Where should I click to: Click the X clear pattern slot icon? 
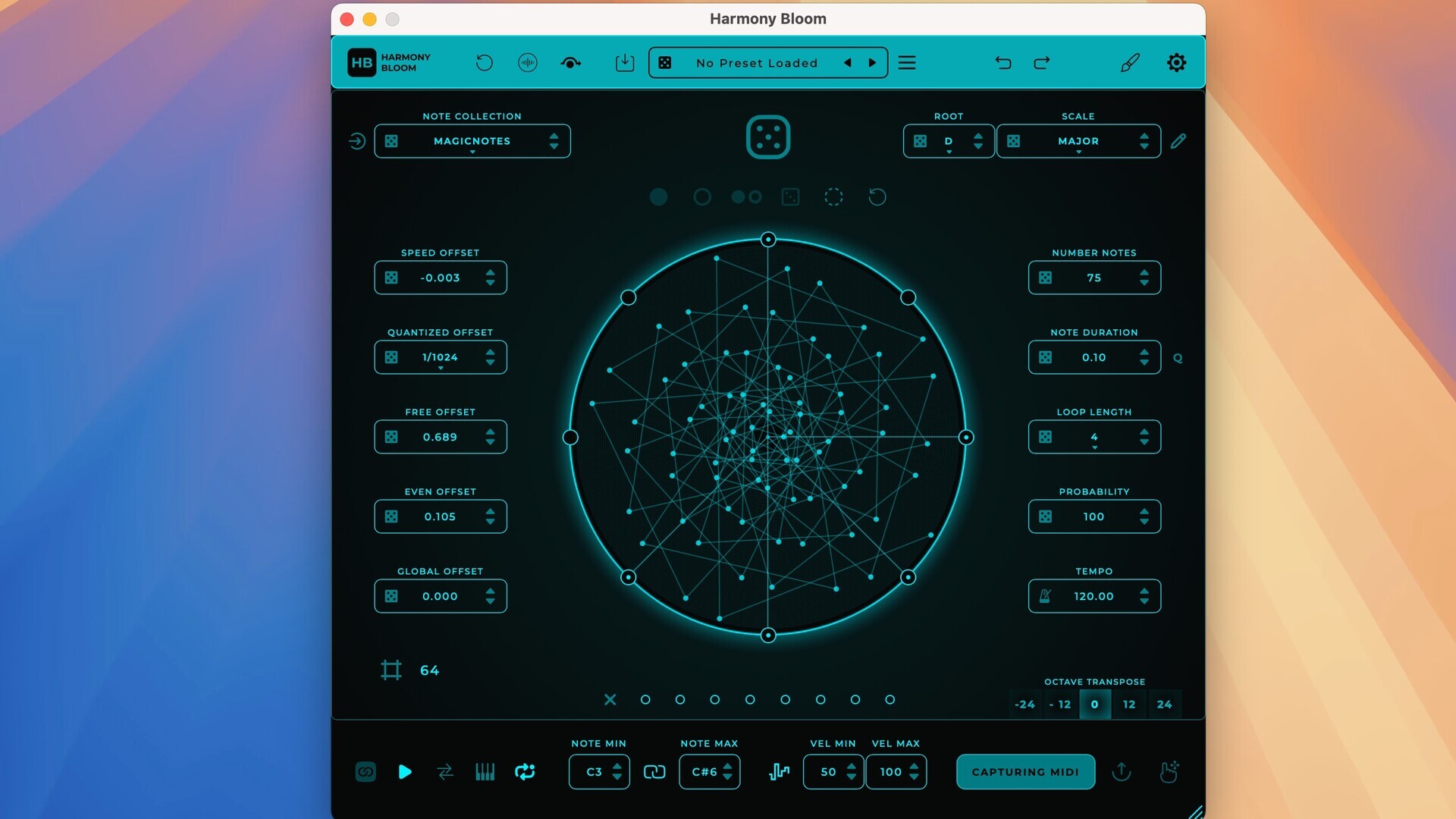coord(610,699)
